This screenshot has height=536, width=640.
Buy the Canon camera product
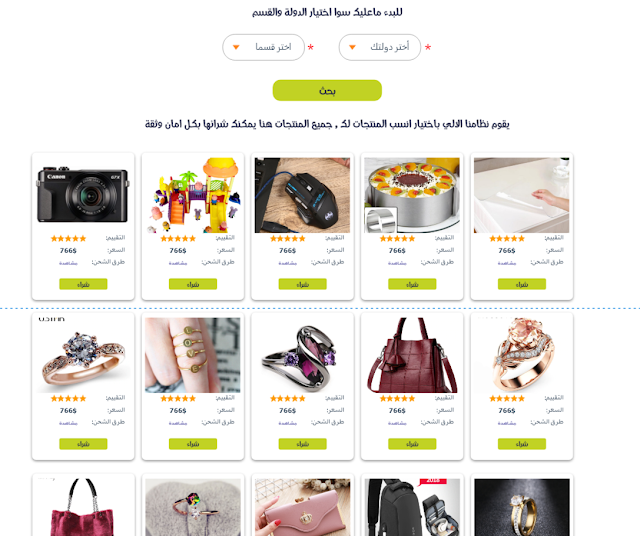pos(83,284)
